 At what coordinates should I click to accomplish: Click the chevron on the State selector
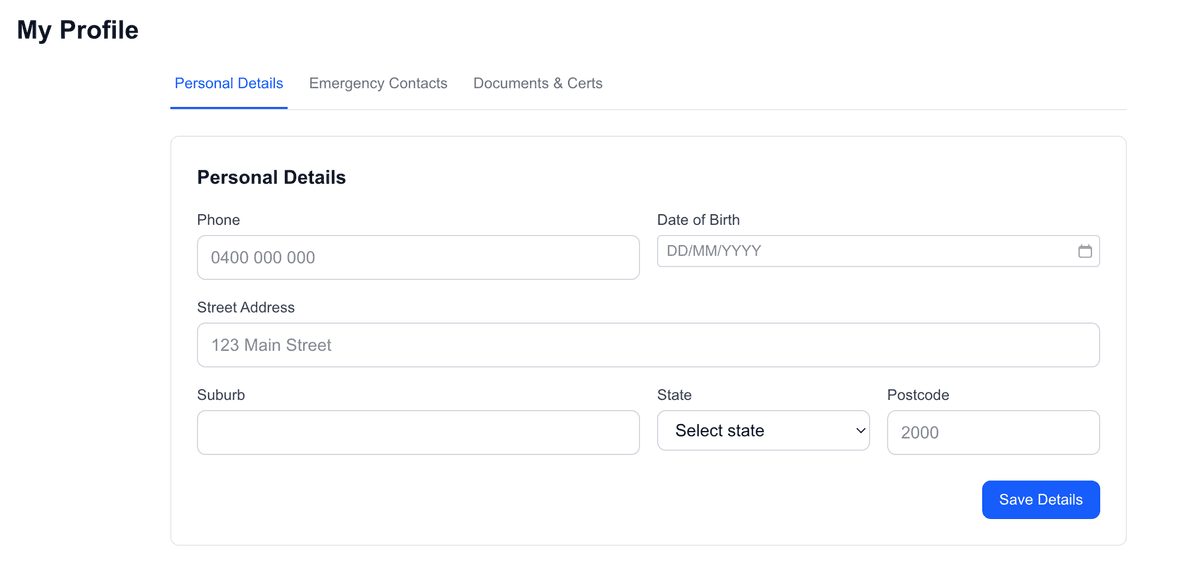click(858, 430)
